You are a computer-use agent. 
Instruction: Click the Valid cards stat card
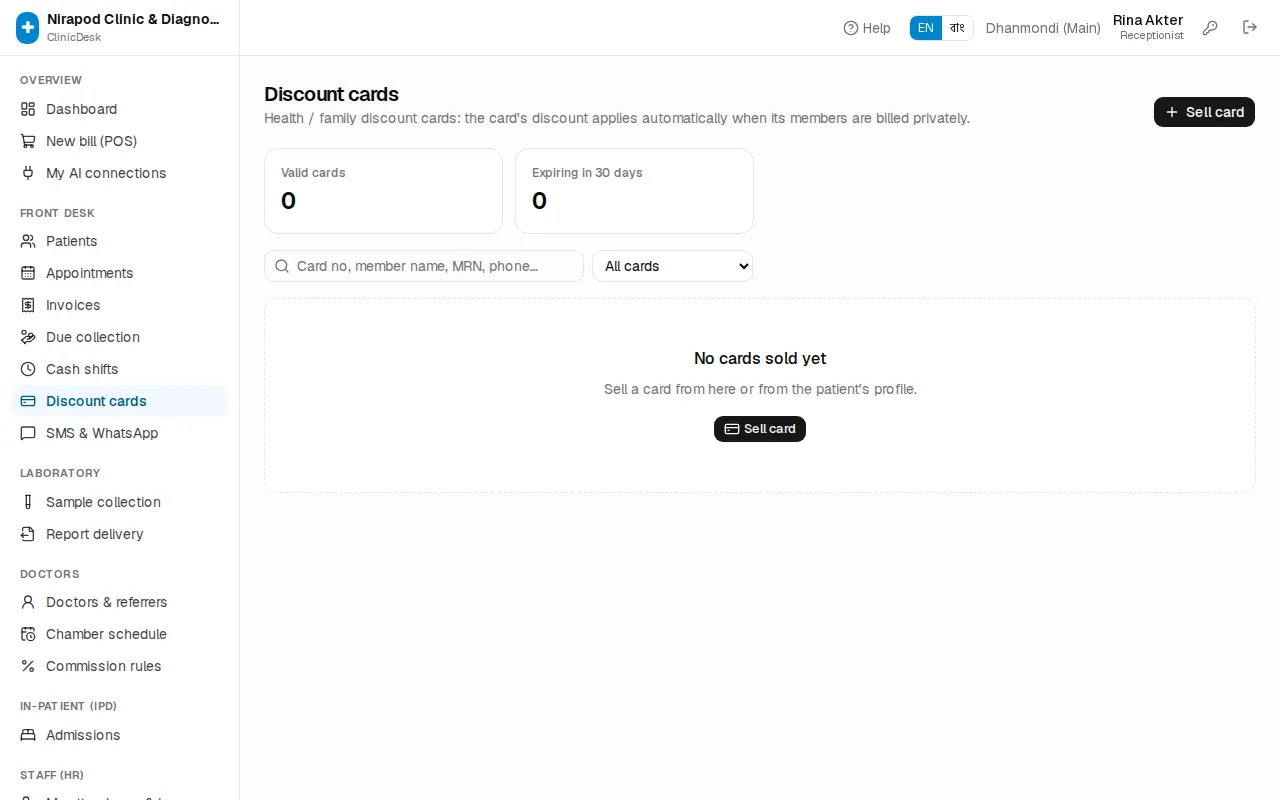pyautogui.click(x=383, y=191)
